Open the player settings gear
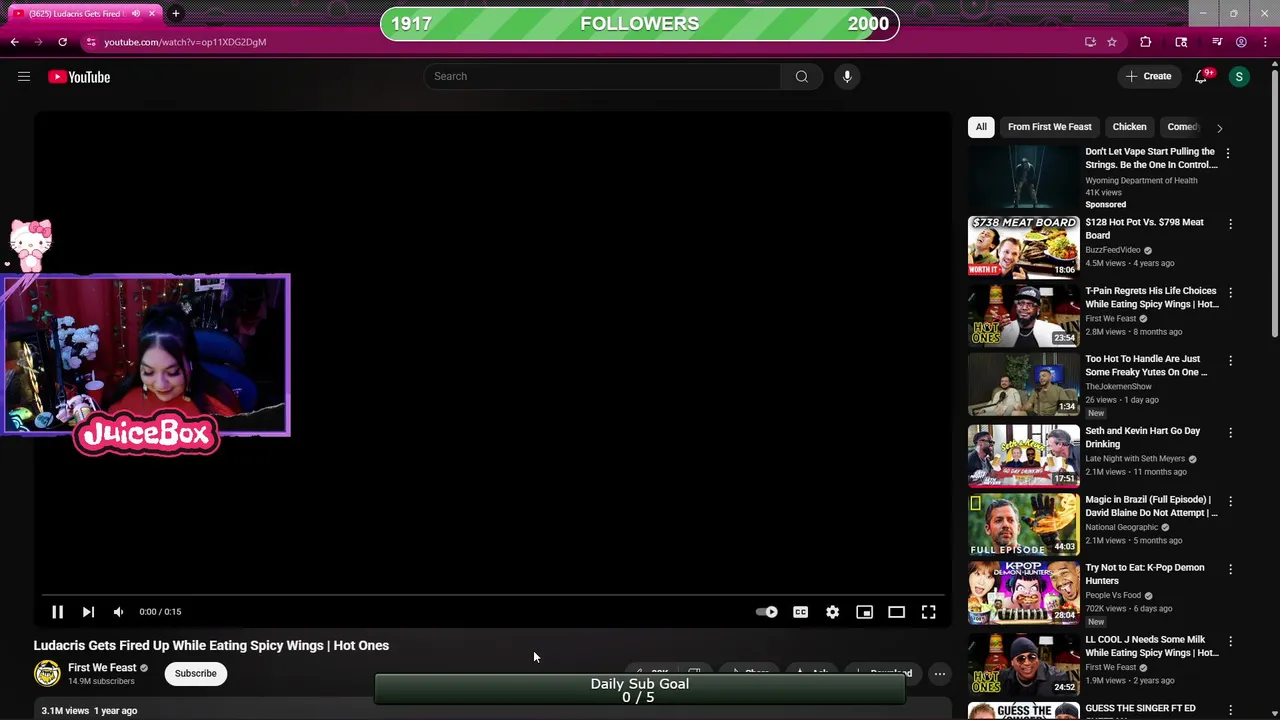This screenshot has height=720, width=1280. click(x=832, y=612)
